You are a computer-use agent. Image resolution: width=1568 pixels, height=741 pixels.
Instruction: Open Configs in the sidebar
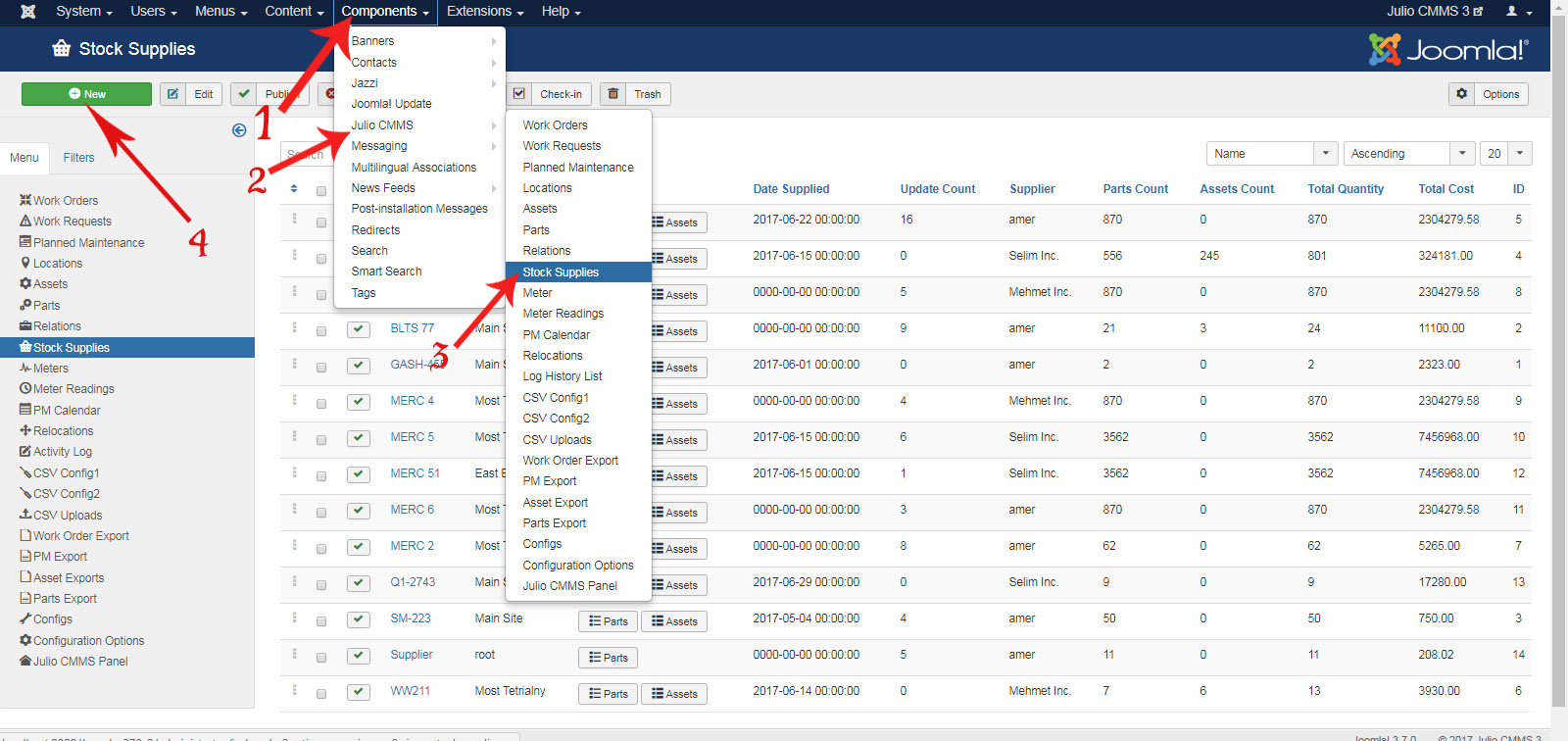pyautogui.click(x=46, y=619)
